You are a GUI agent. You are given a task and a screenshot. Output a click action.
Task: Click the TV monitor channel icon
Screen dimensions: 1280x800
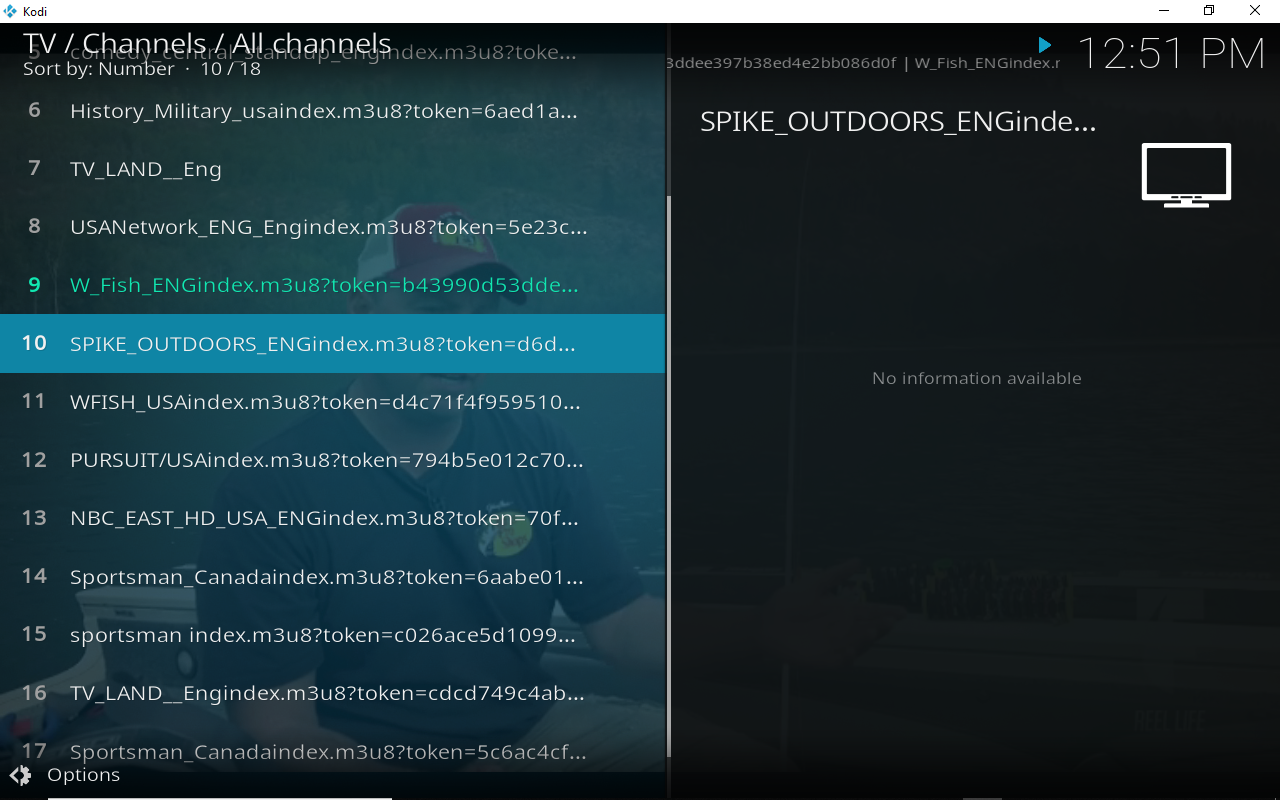pyautogui.click(x=1186, y=175)
